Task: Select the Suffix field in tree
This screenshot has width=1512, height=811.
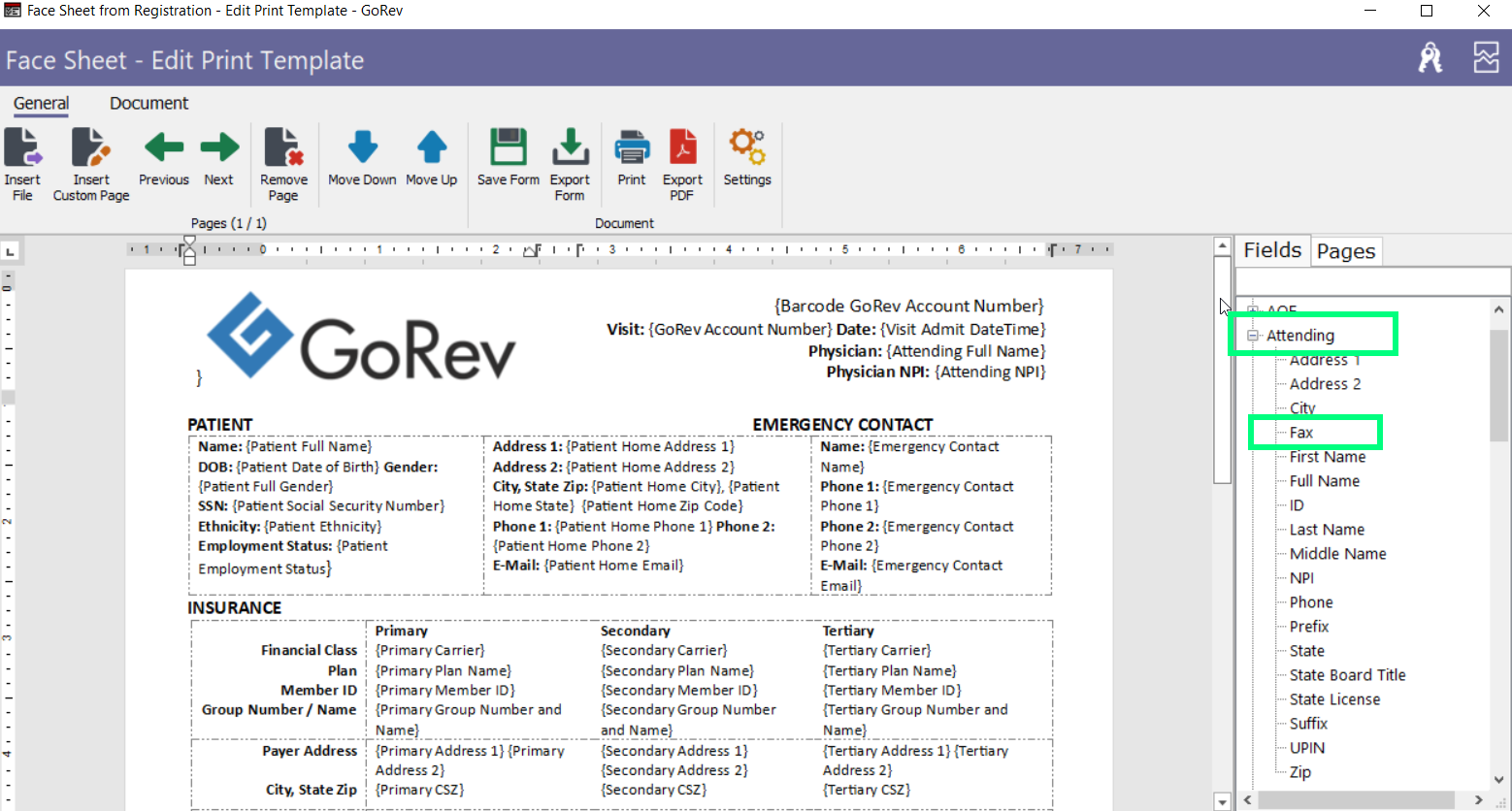Action: [x=1308, y=724]
